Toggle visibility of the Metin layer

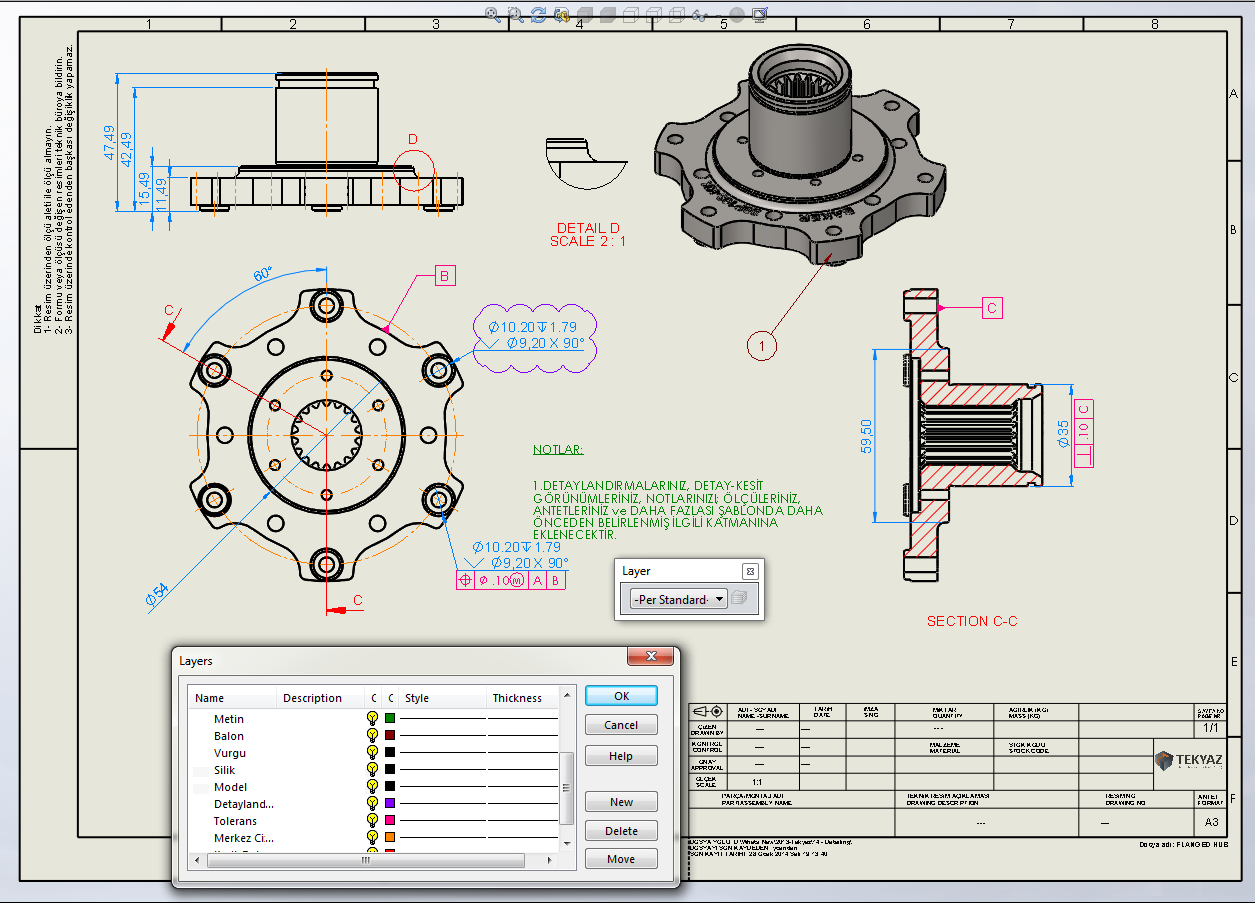tap(372, 718)
